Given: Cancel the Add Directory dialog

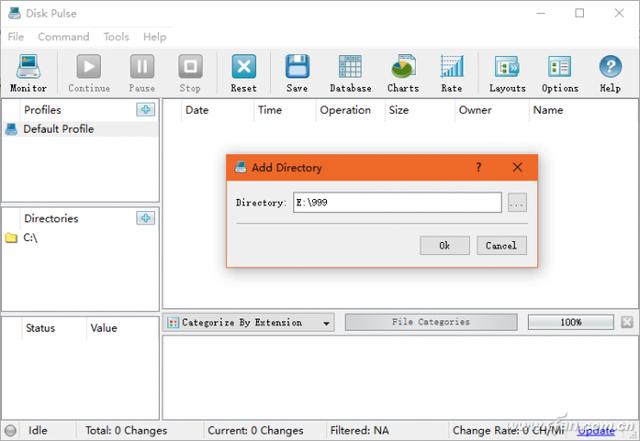Looking at the screenshot, I should click(501, 245).
